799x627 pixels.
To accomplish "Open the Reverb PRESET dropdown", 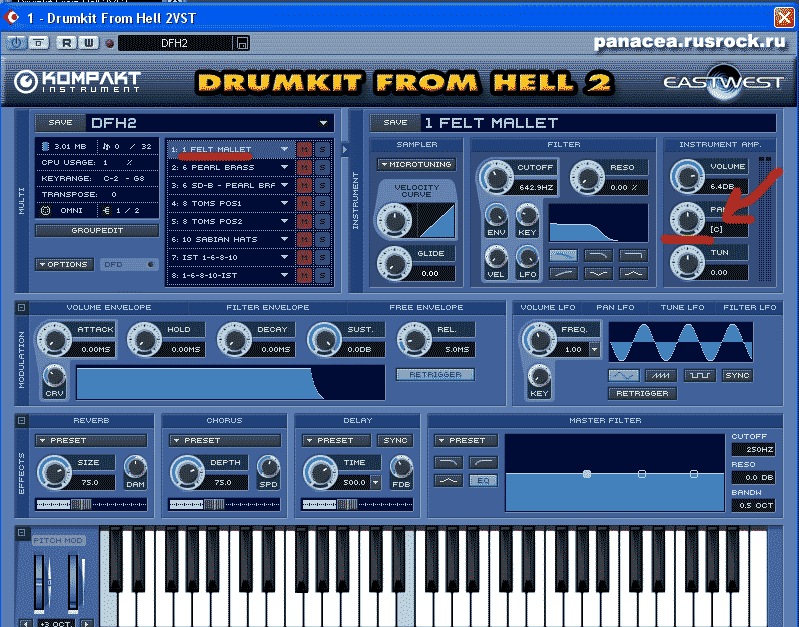I will pos(91,440).
